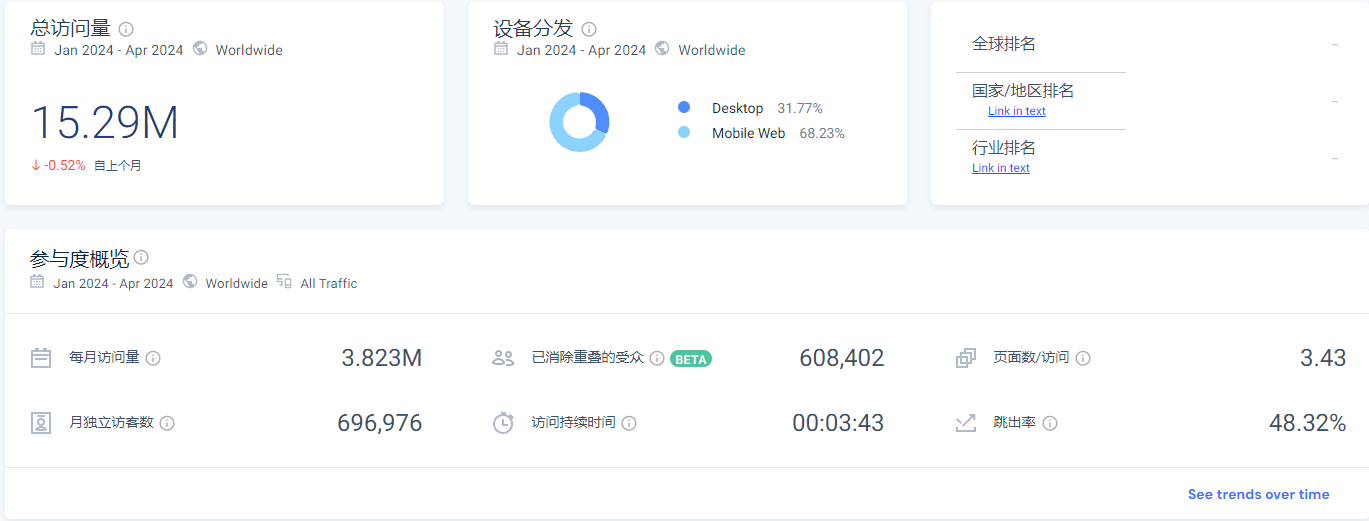Click the globe icon under 参与度概览
This screenshot has height=521, width=1369.
[189, 282]
